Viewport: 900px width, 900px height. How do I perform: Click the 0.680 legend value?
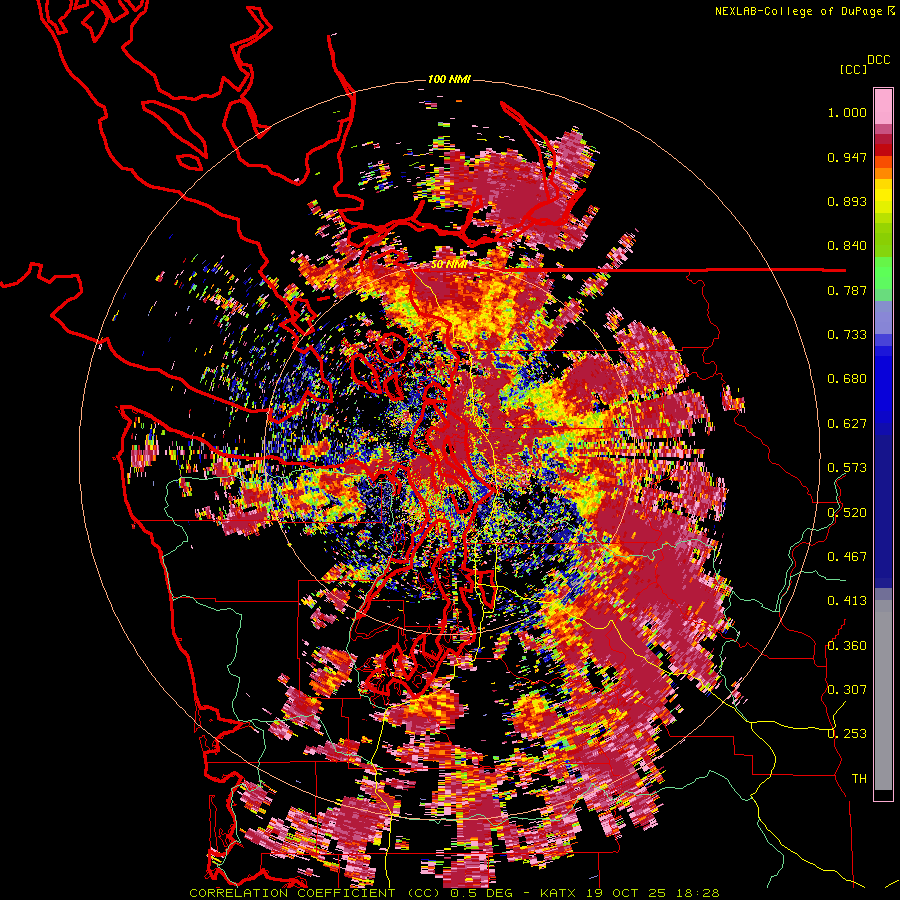[x=847, y=379]
